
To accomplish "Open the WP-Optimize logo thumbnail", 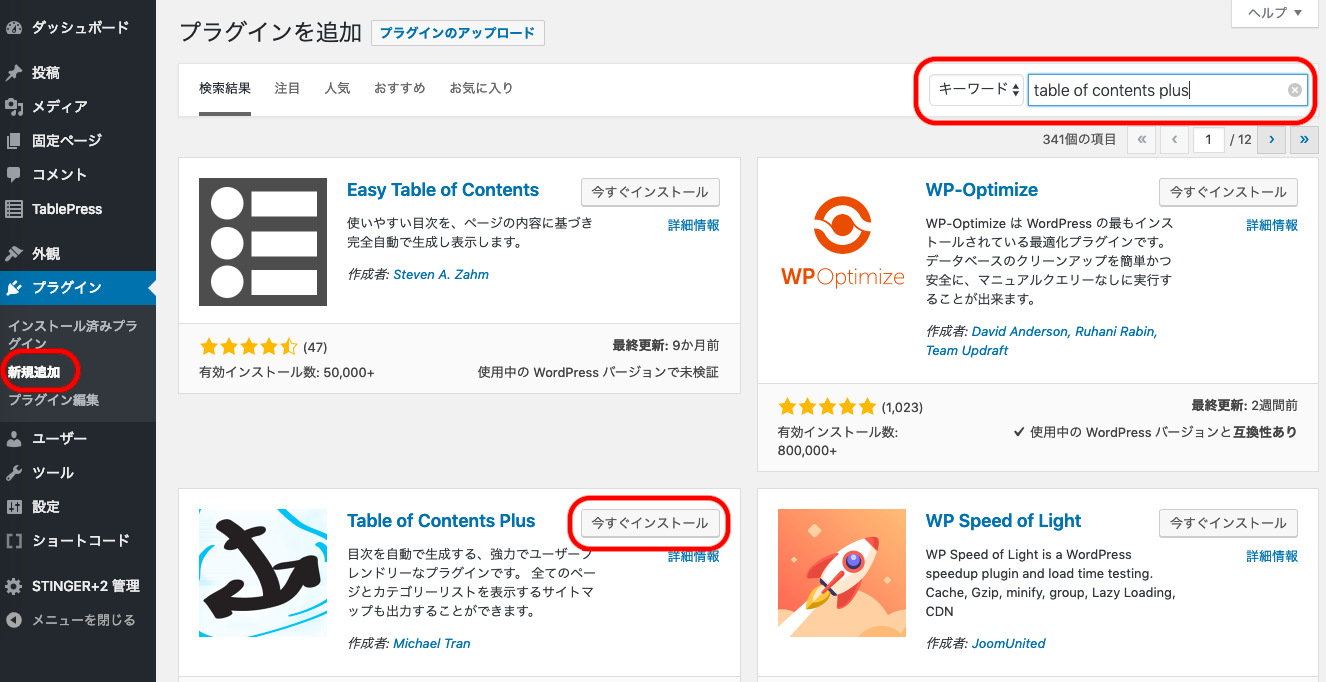I will coord(842,242).
